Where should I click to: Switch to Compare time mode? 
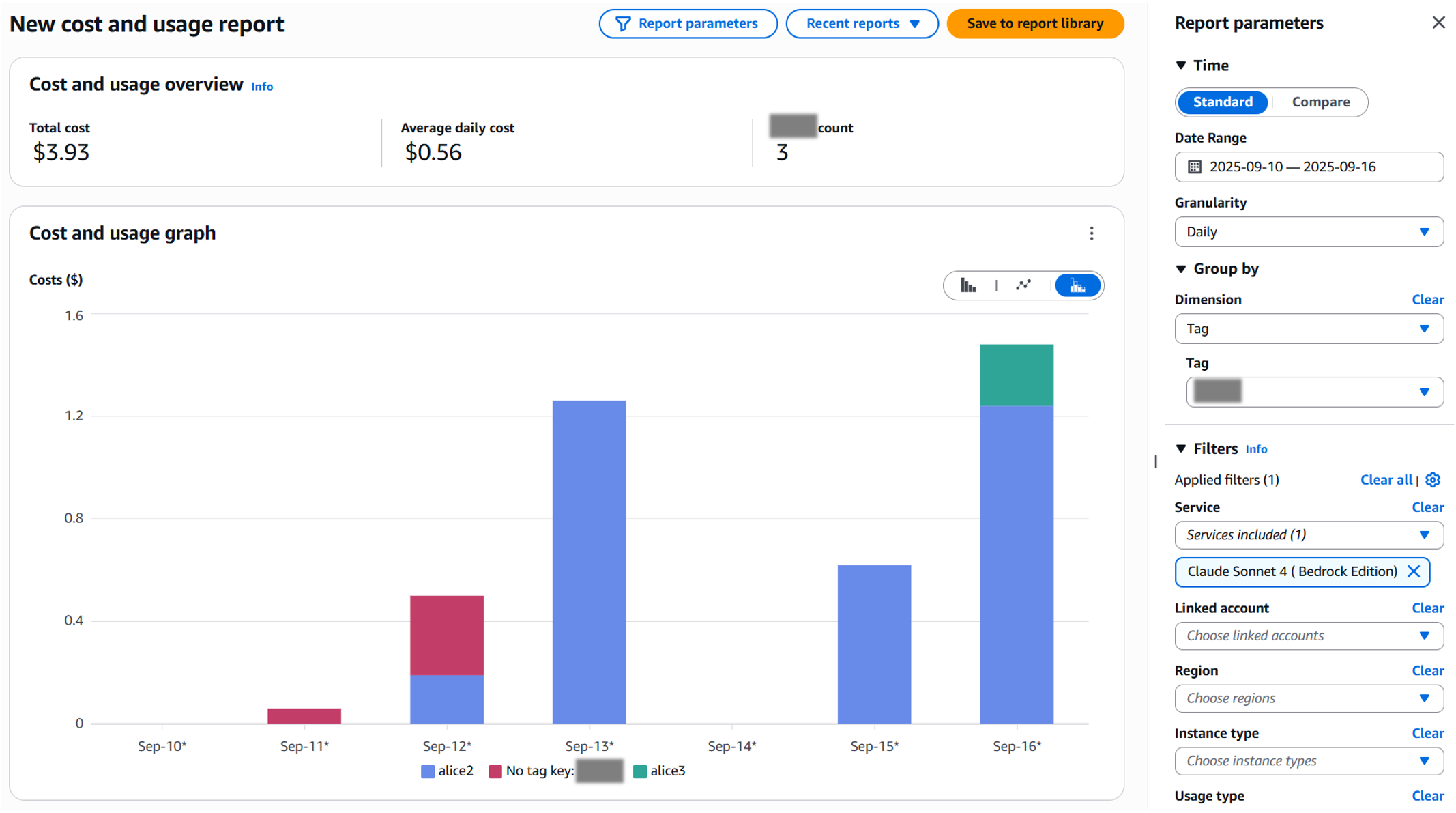(x=1320, y=102)
